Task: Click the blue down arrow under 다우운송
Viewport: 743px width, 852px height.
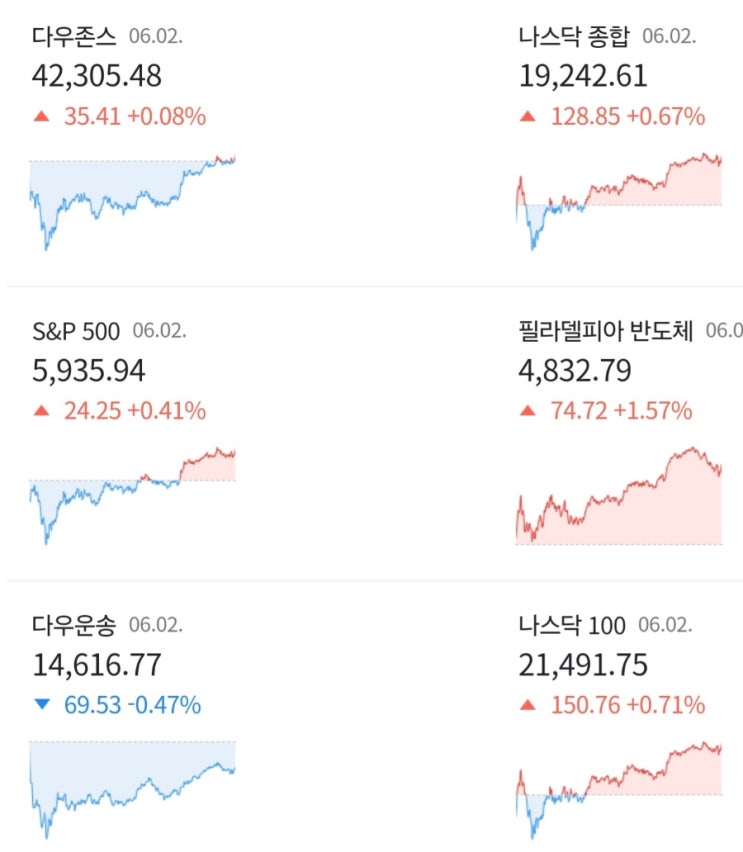Action: [41, 705]
